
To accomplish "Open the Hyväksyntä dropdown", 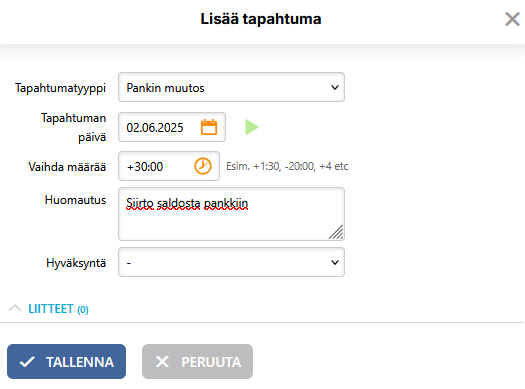I will tap(231, 262).
